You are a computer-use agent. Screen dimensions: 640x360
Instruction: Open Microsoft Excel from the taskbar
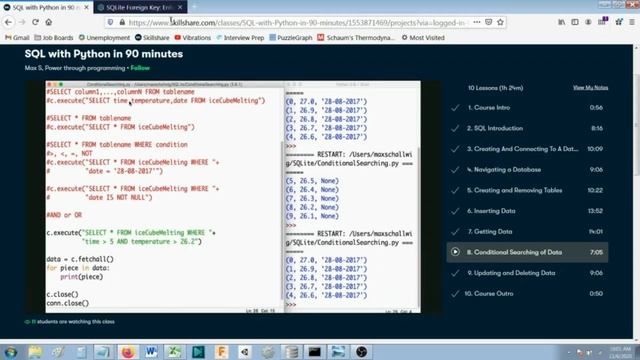click(x=175, y=352)
